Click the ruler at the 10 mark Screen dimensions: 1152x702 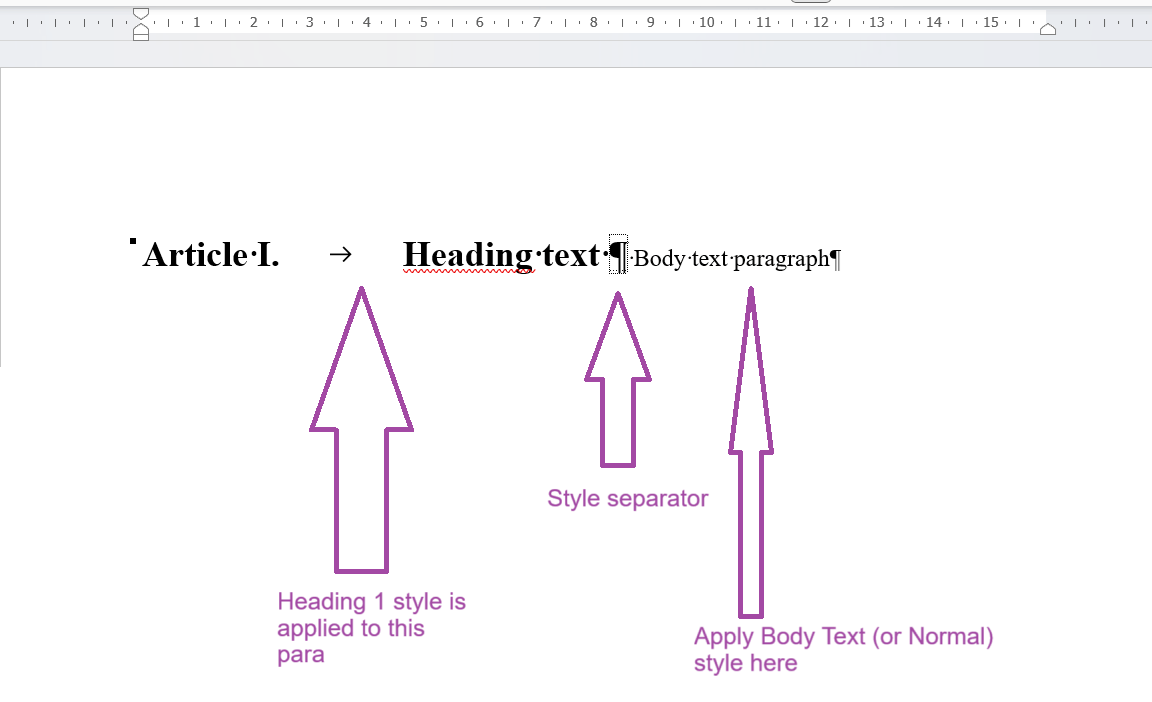707,22
